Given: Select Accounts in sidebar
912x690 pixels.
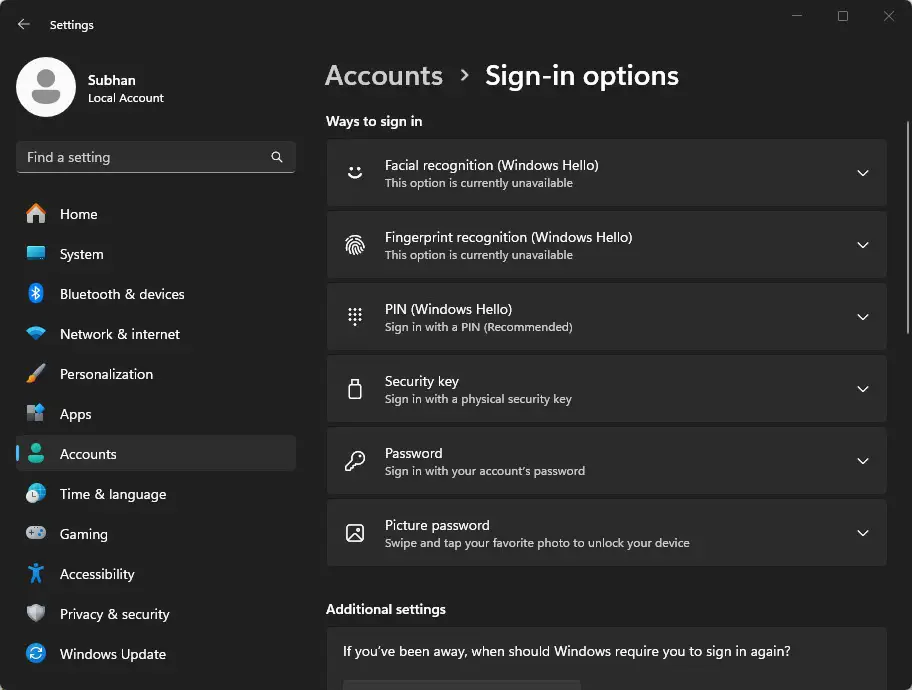Looking at the screenshot, I should click(x=156, y=453).
